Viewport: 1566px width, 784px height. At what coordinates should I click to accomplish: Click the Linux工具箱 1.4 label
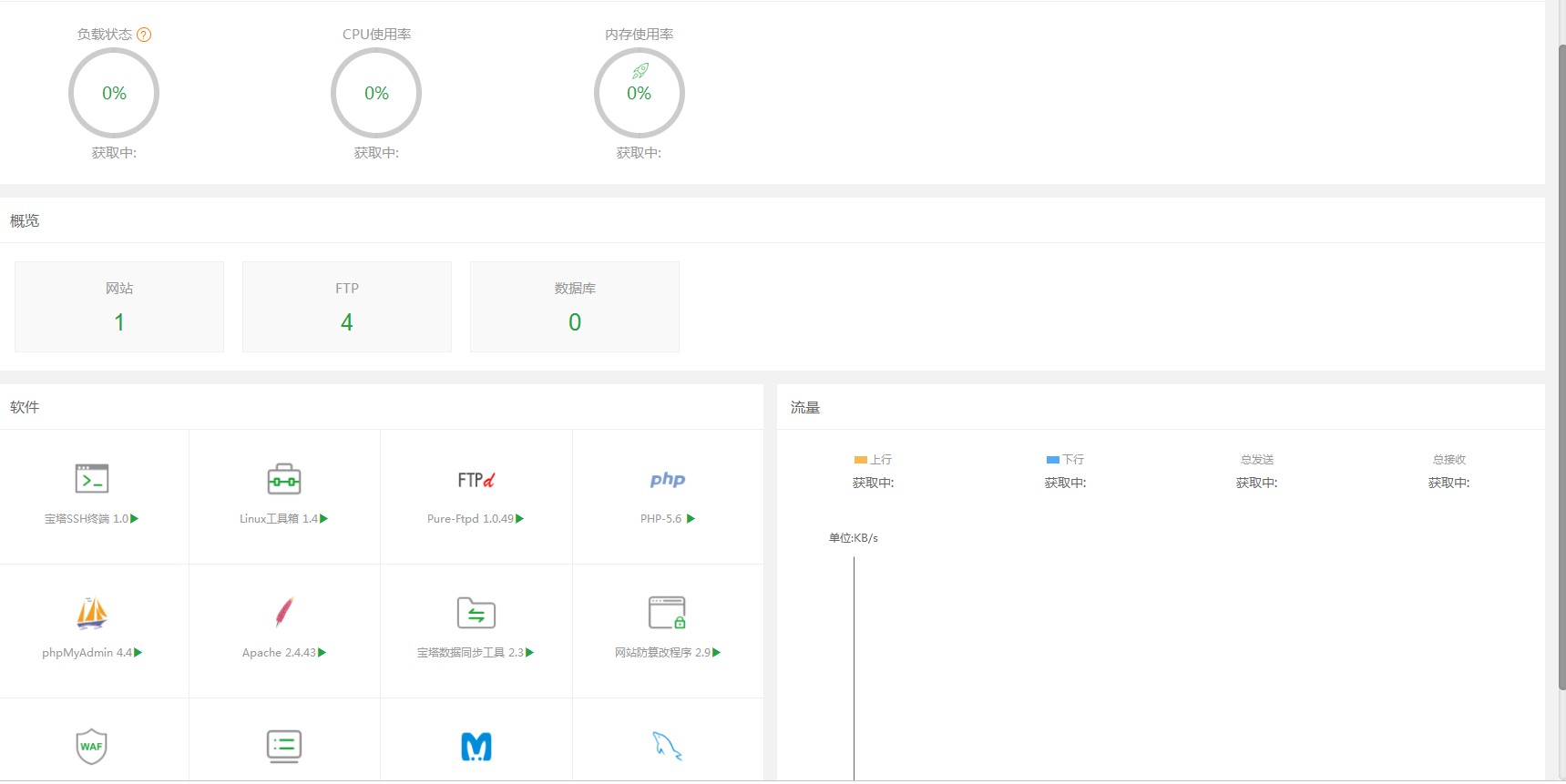(x=279, y=519)
